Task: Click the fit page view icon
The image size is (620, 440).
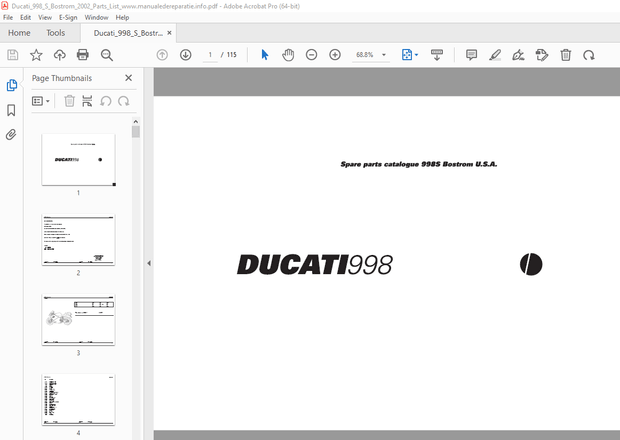Action: point(406,55)
